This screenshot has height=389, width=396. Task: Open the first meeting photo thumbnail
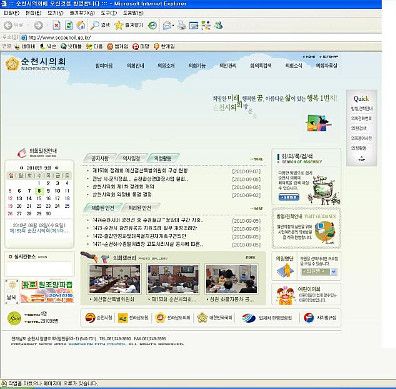tap(114, 279)
